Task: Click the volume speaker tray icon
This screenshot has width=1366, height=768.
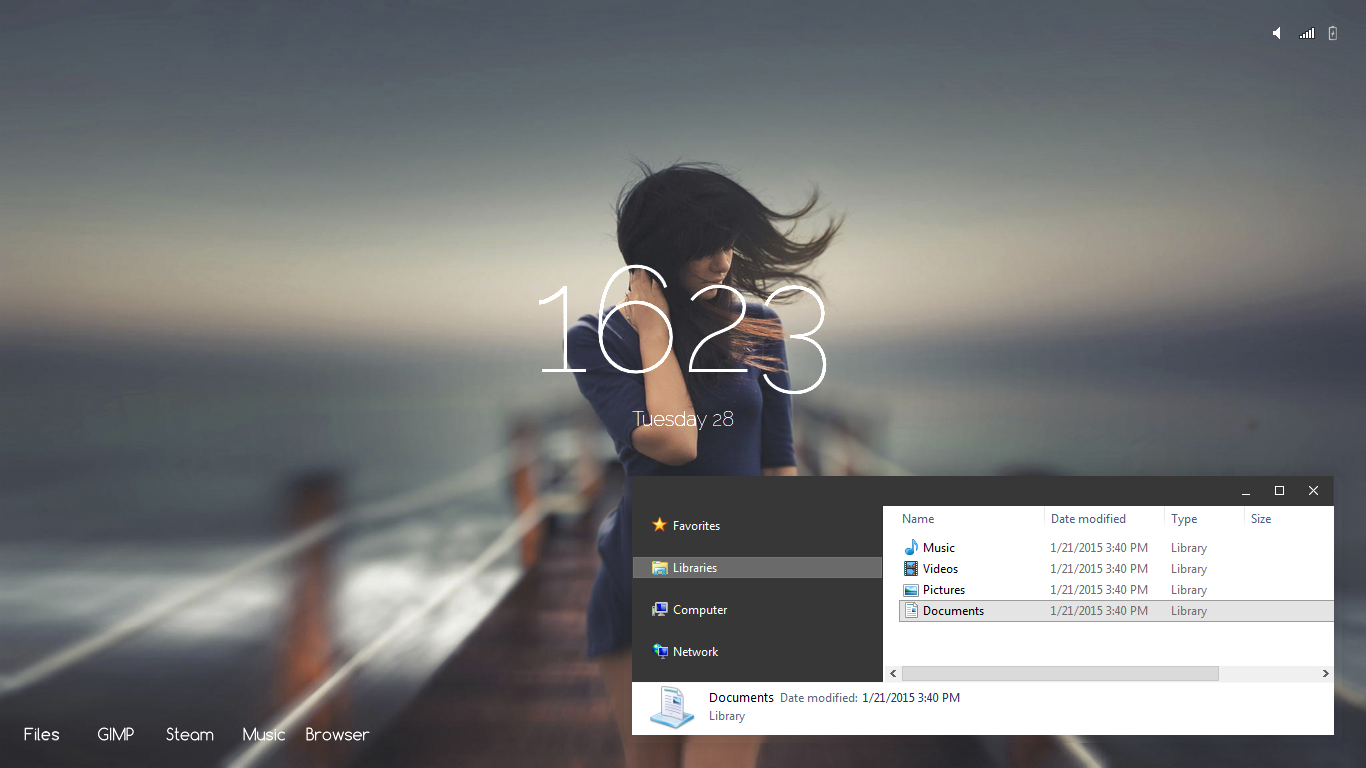Action: tap(1277, 33)
